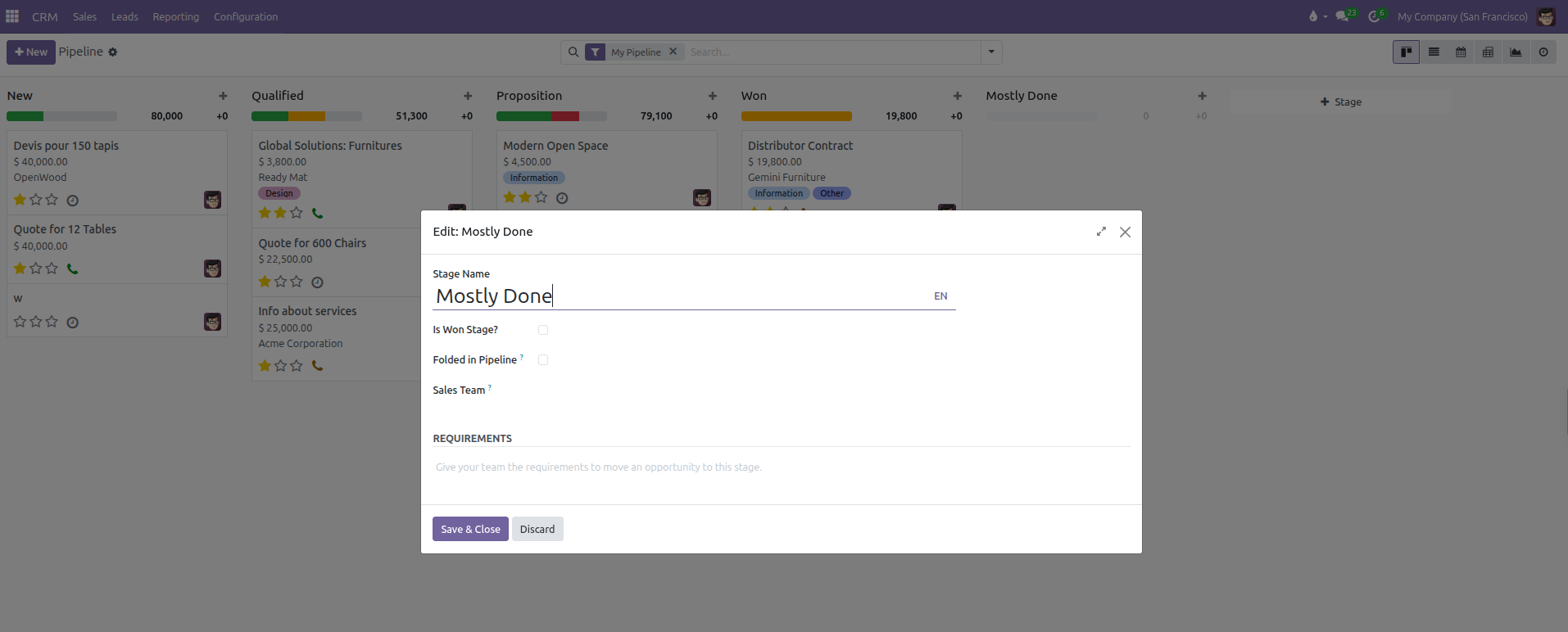Click the New button
1568x632 pixels.
(31, 52)
